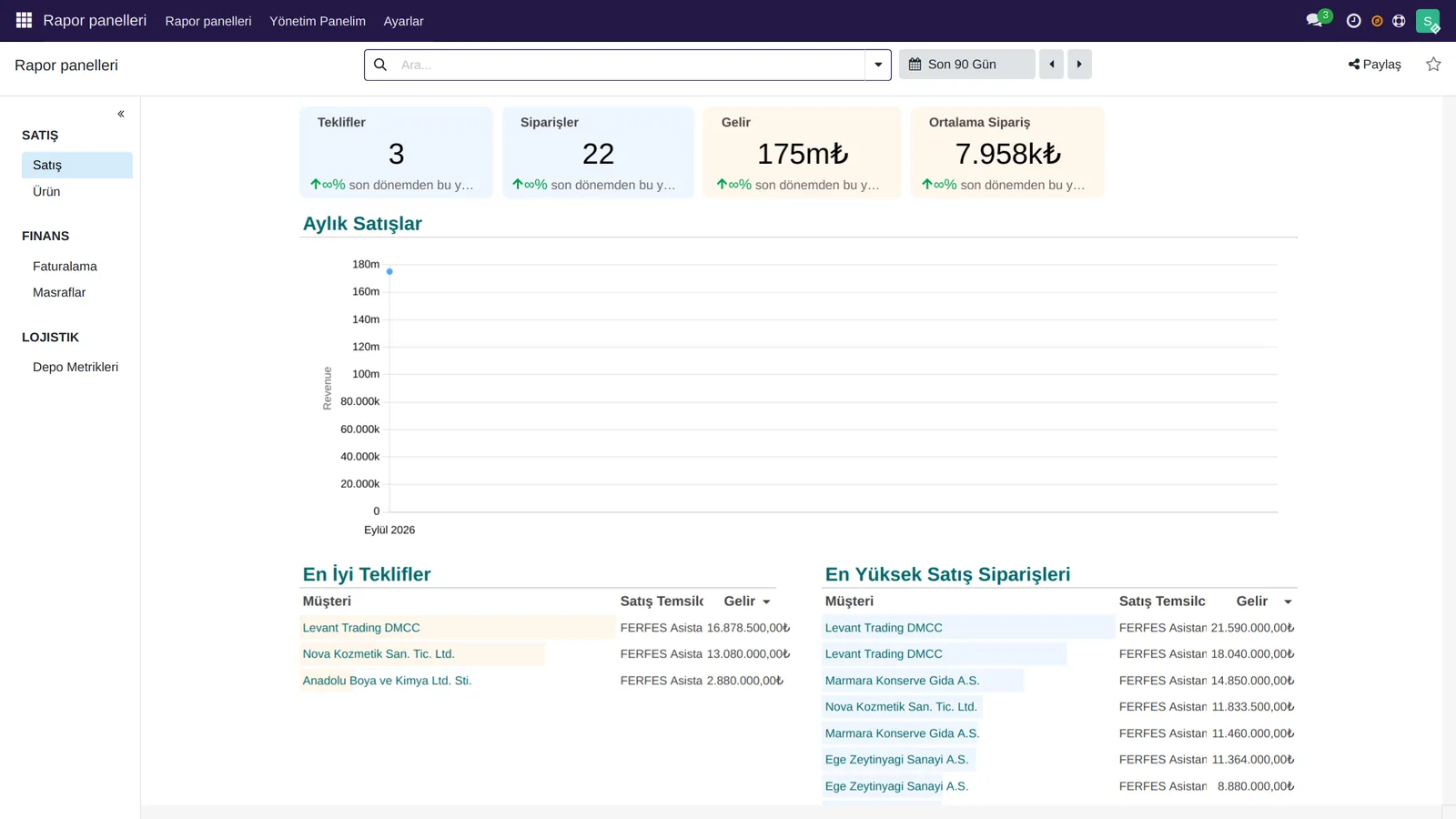1456x819 pixels.
Task: Click the Müşteri header in En İyi Teklifler
Action: 327,602
